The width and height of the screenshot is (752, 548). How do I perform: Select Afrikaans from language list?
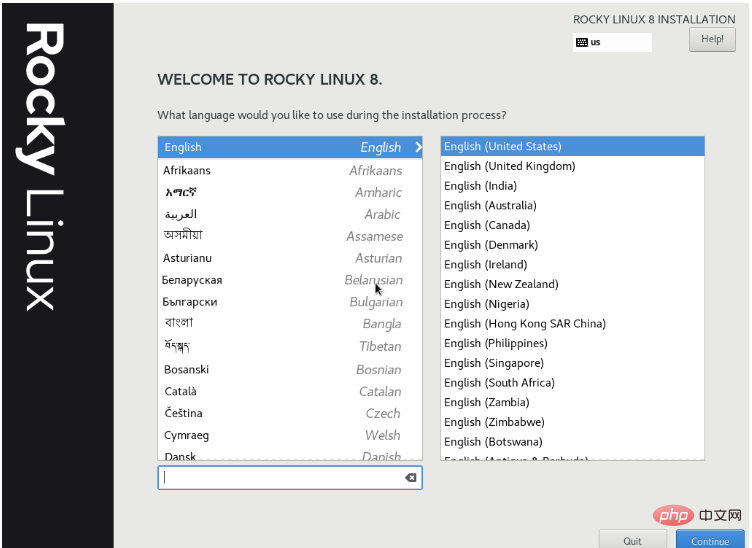pyautogui.click(x=289, y=170)
